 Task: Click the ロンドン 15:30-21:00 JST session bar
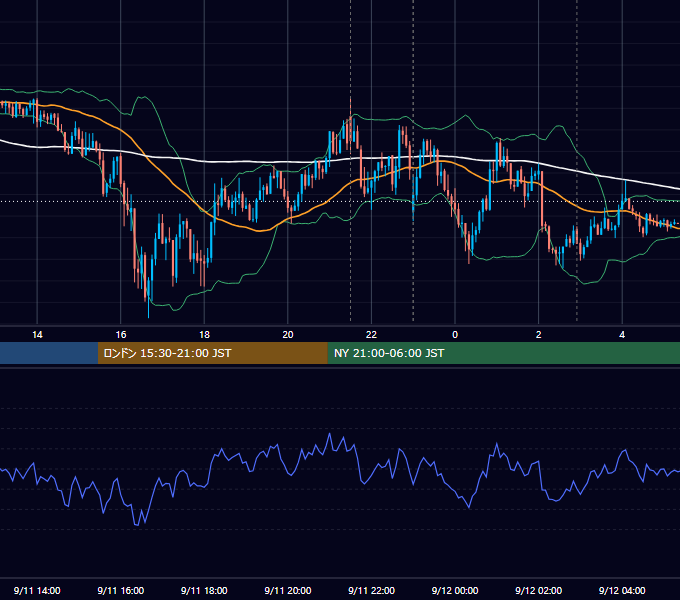(212, 353)
